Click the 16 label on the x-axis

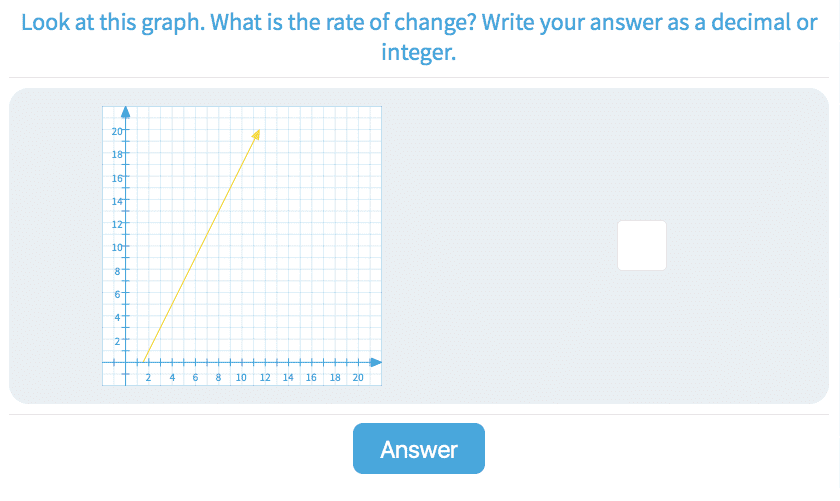point(311,378)
